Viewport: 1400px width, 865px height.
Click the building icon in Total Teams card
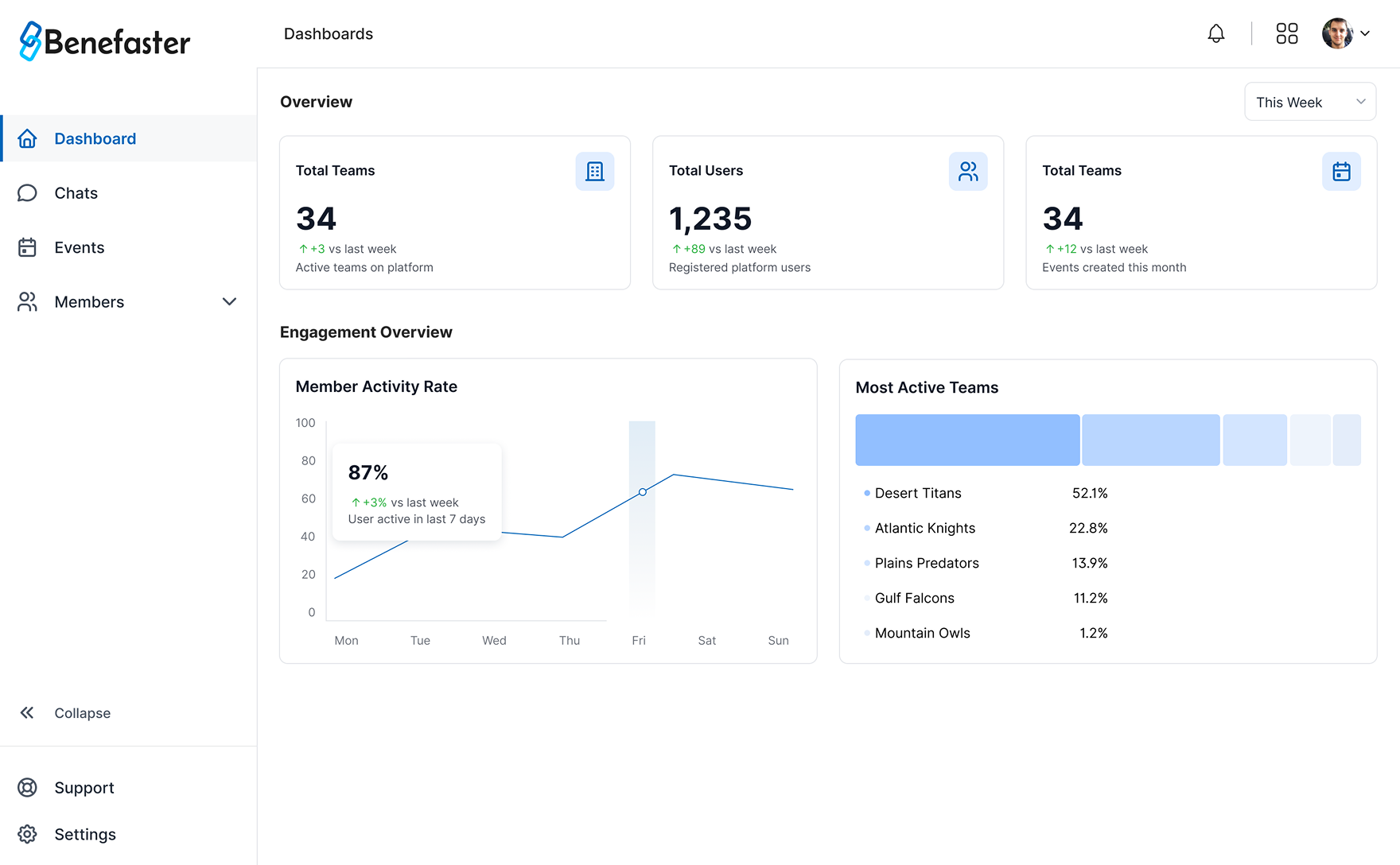point(594,171)
